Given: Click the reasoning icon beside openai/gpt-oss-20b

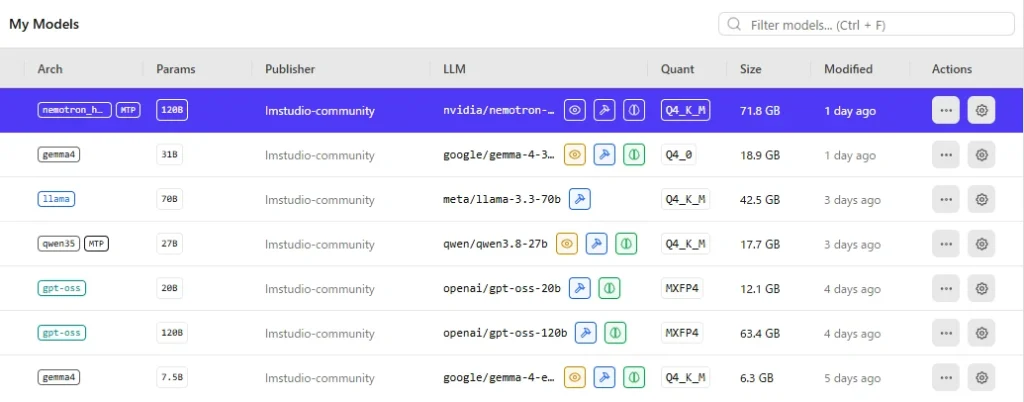Looking at the screenshot, I should 609,288.
